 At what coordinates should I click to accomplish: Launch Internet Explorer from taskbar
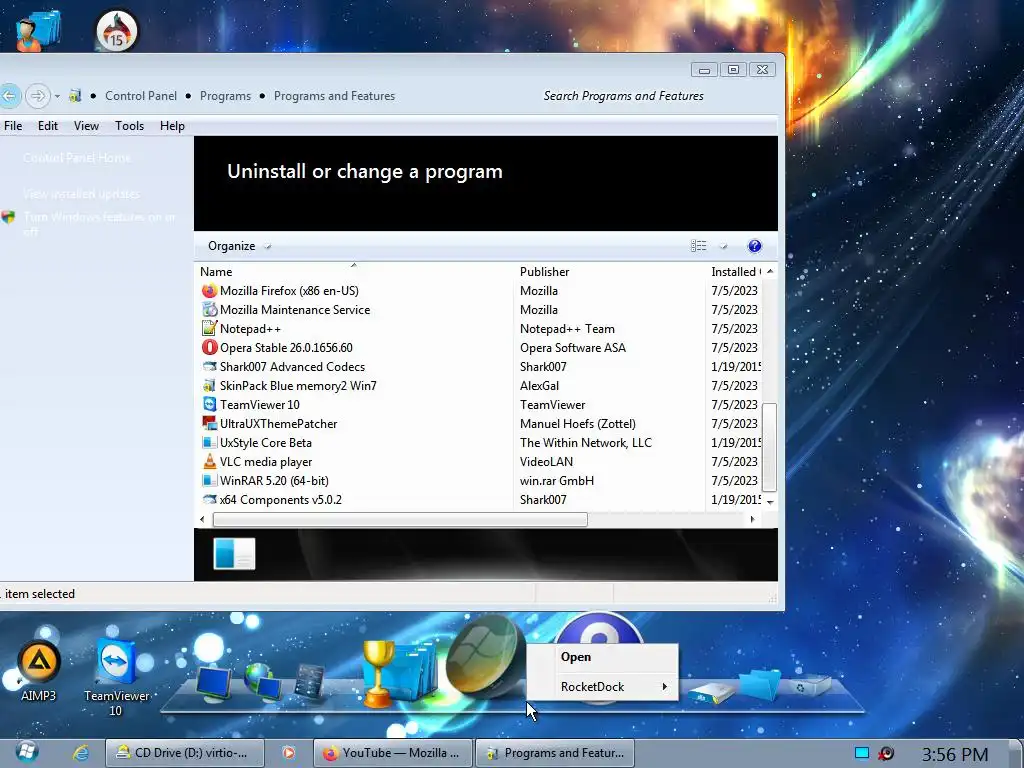coord(80,753)
